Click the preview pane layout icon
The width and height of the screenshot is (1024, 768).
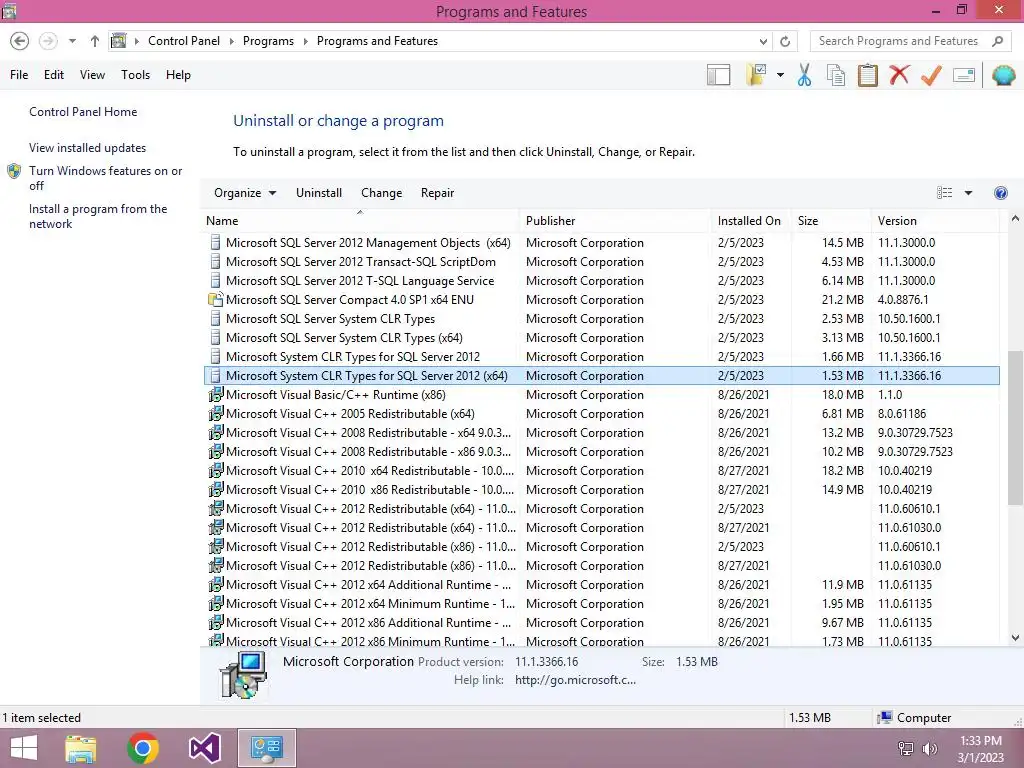coord(718,75)
